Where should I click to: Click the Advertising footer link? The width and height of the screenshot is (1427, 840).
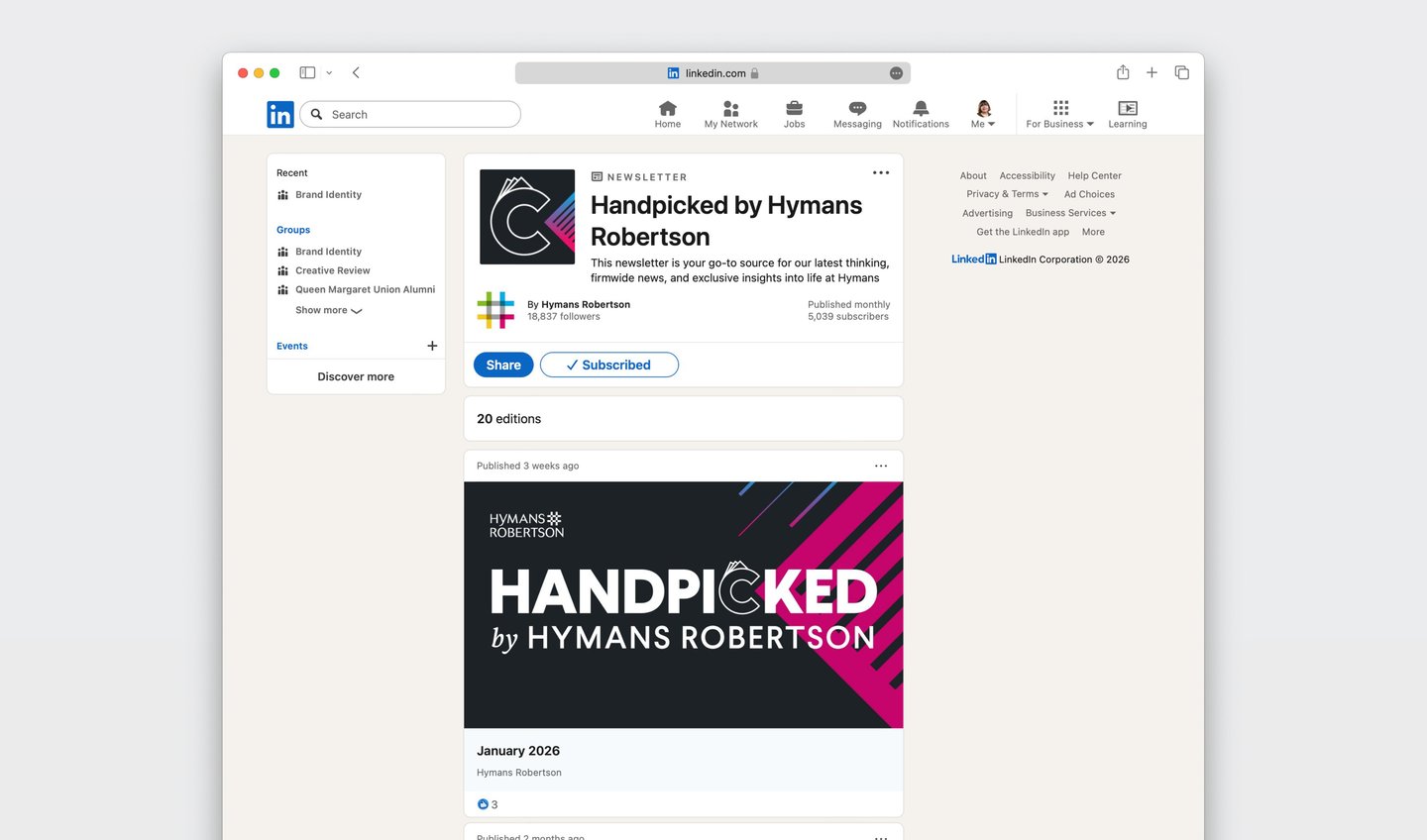point(987,213)
